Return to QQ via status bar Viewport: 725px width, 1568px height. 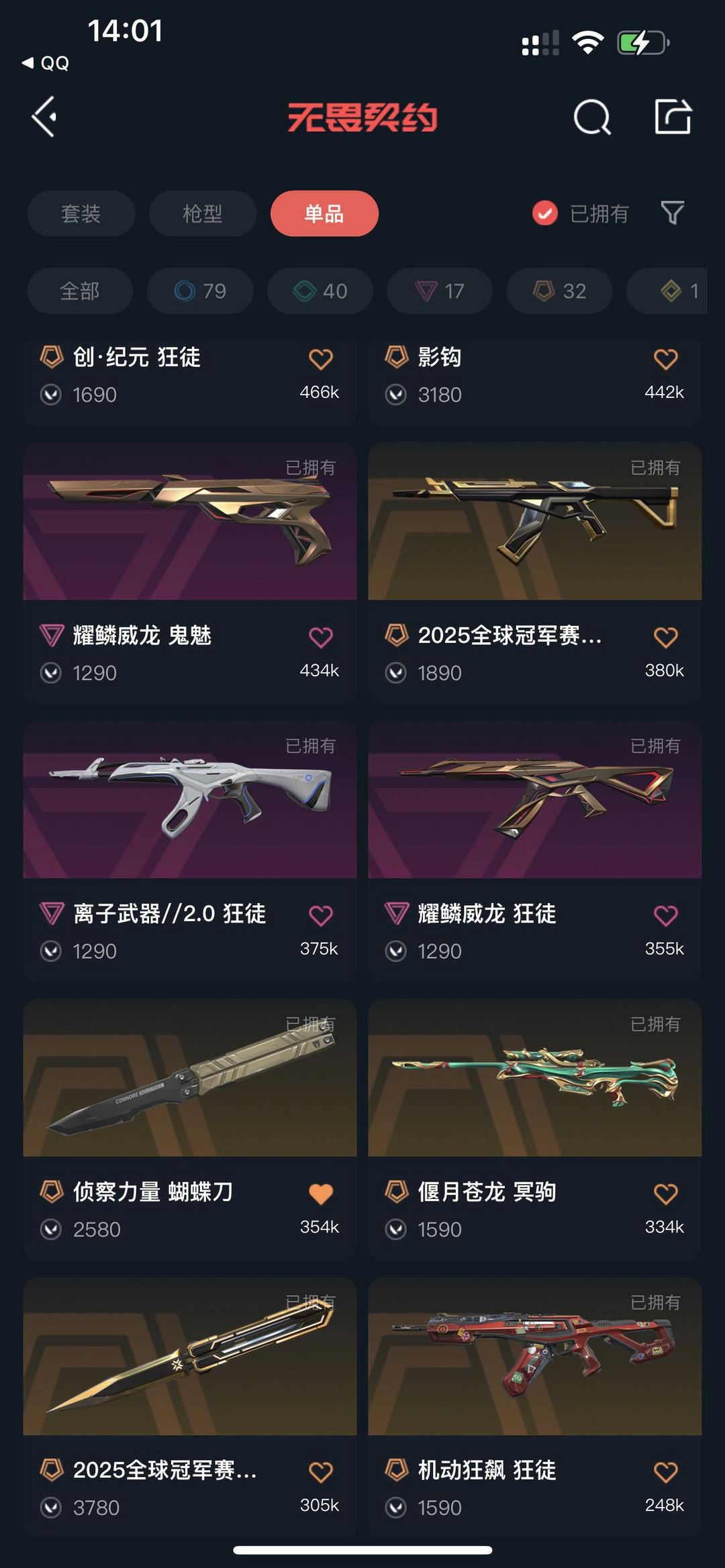46,63
